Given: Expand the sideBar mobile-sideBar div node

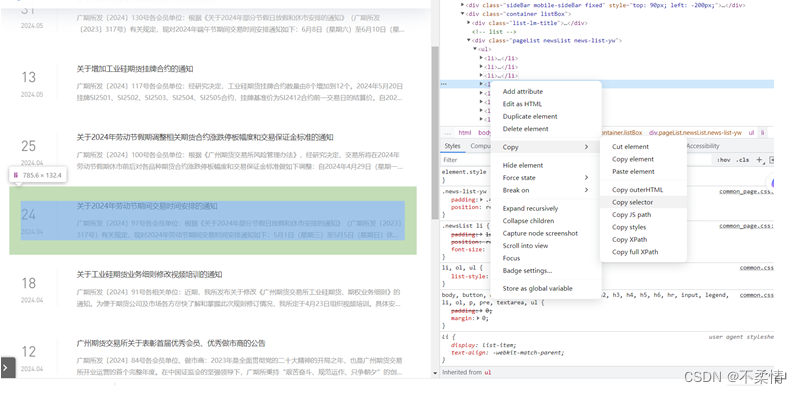Looking at the screenshot, I should tap(463, 5).
